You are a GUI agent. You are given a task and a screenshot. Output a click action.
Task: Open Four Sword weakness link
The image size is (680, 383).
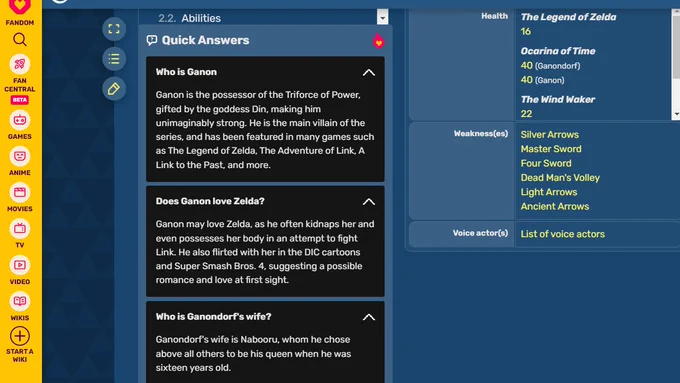click(x=546, y=163)
